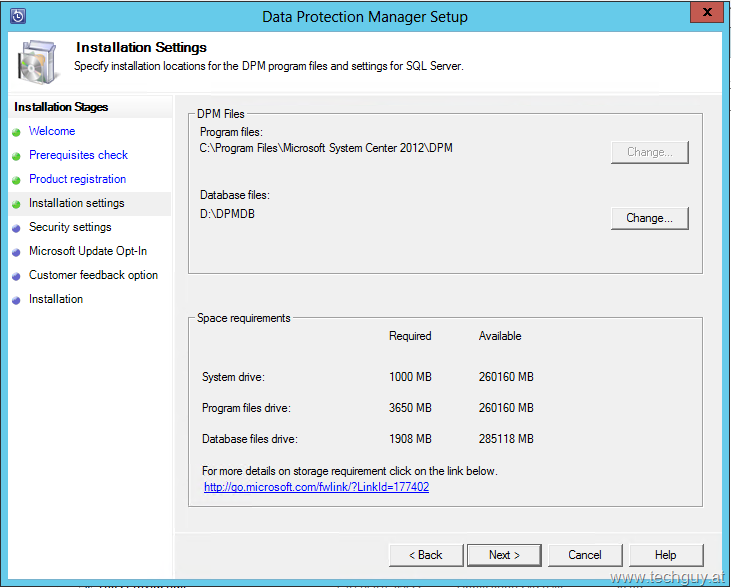Select the Customer feedback option stage
Viewport: 731px width, 588px height.
tap(93, 275)
